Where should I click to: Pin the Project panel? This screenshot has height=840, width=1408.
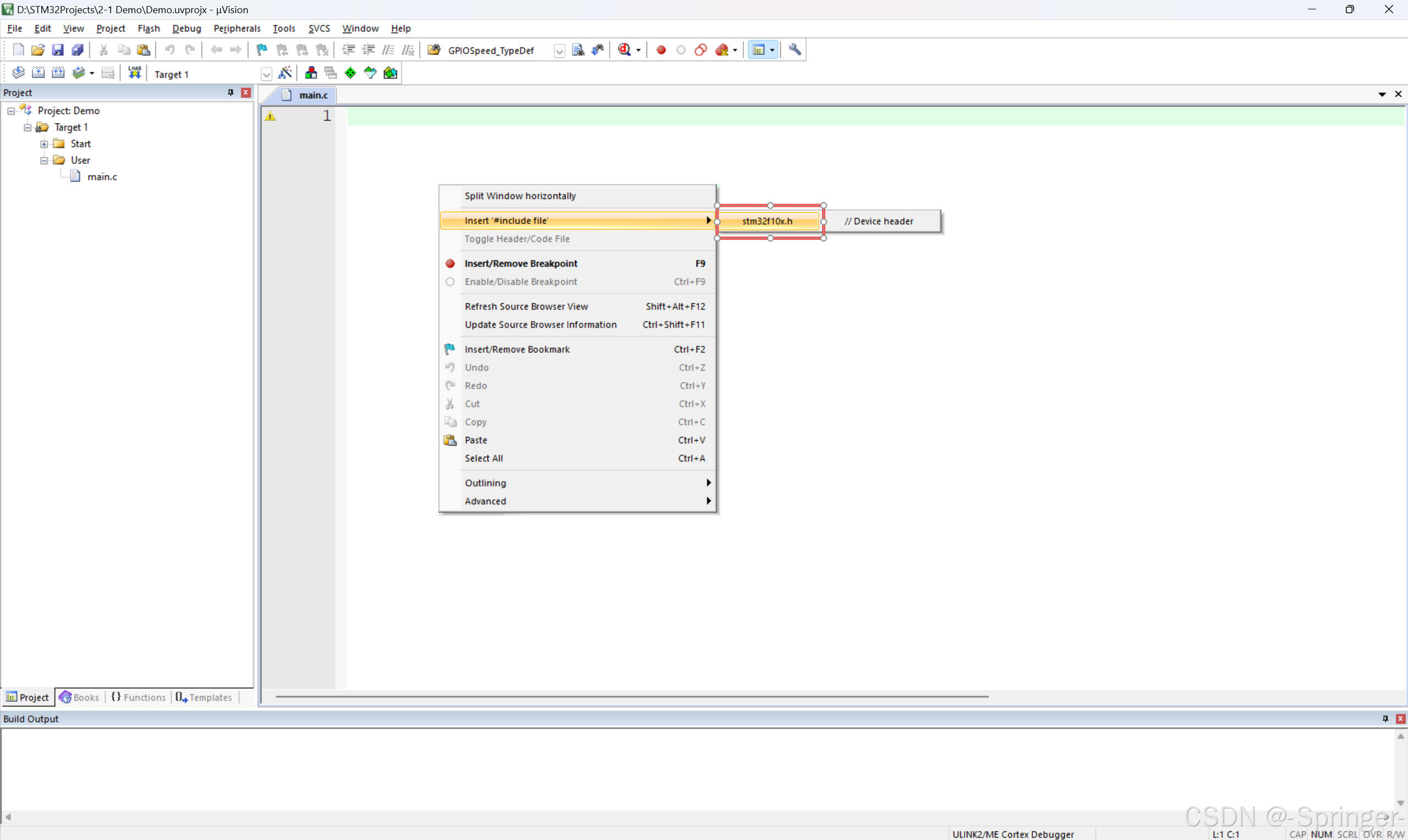[231, 92]
